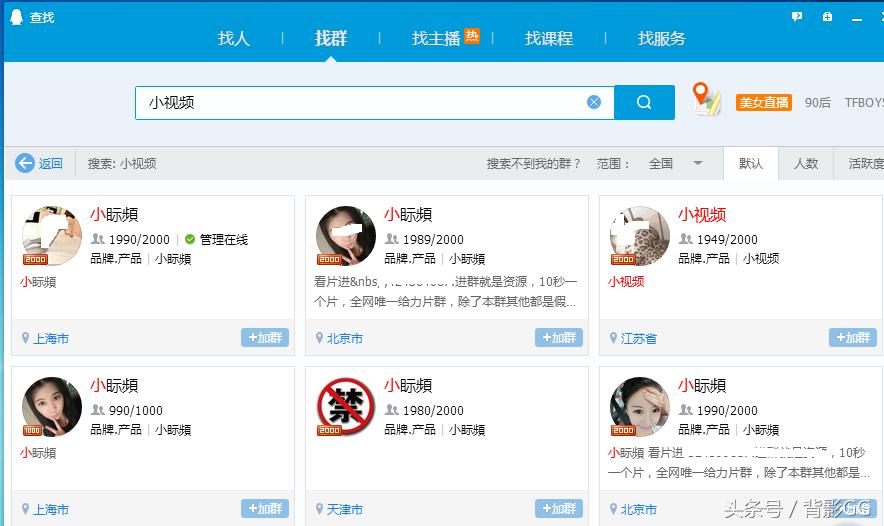Join the 1989/2000 北京市 group with +加群
The height and width of the screenshot is (526, 884).
[x=559, y=338]
